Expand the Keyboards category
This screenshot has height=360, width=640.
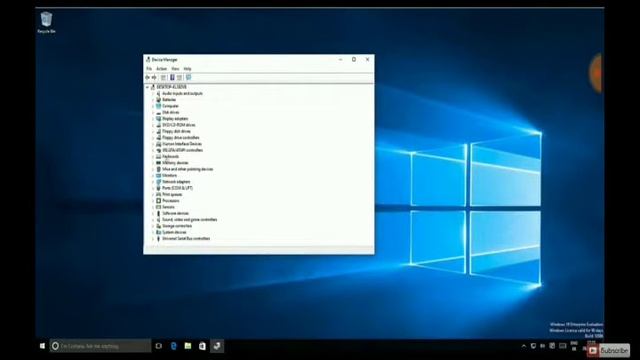pyautogui.click(x=153, y=157)
